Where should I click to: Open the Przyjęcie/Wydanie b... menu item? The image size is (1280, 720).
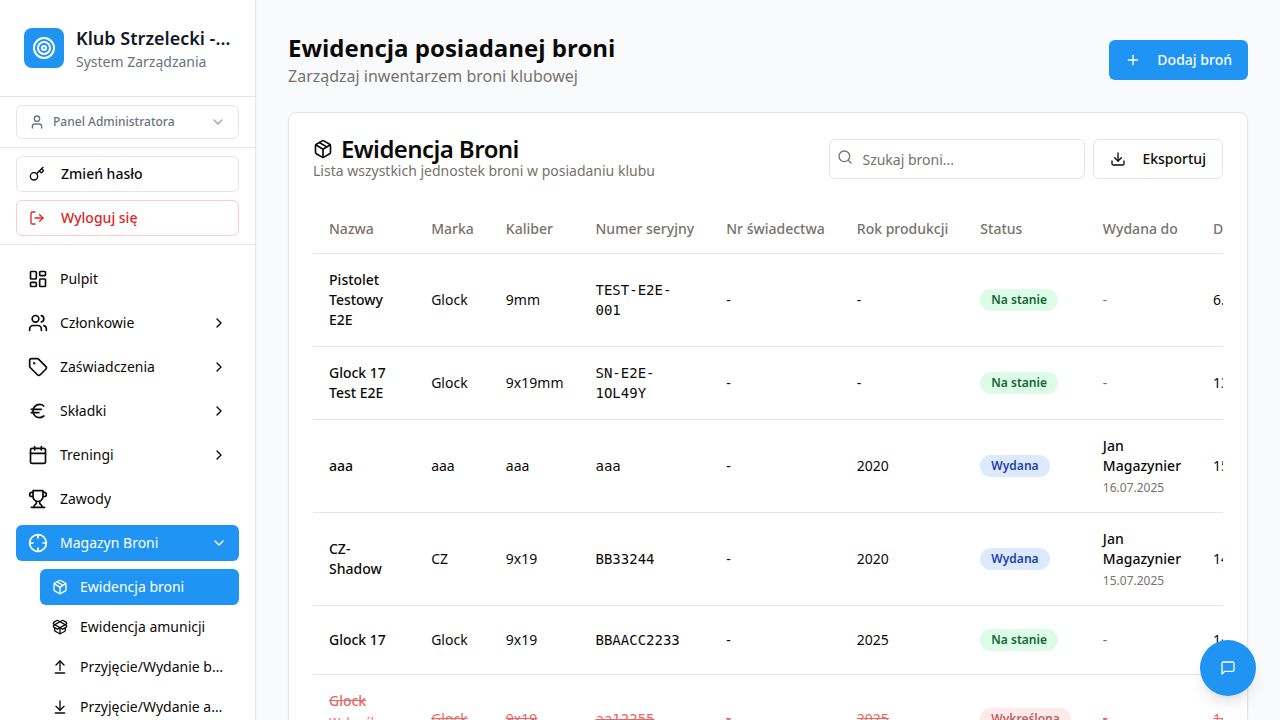point(139,667)
